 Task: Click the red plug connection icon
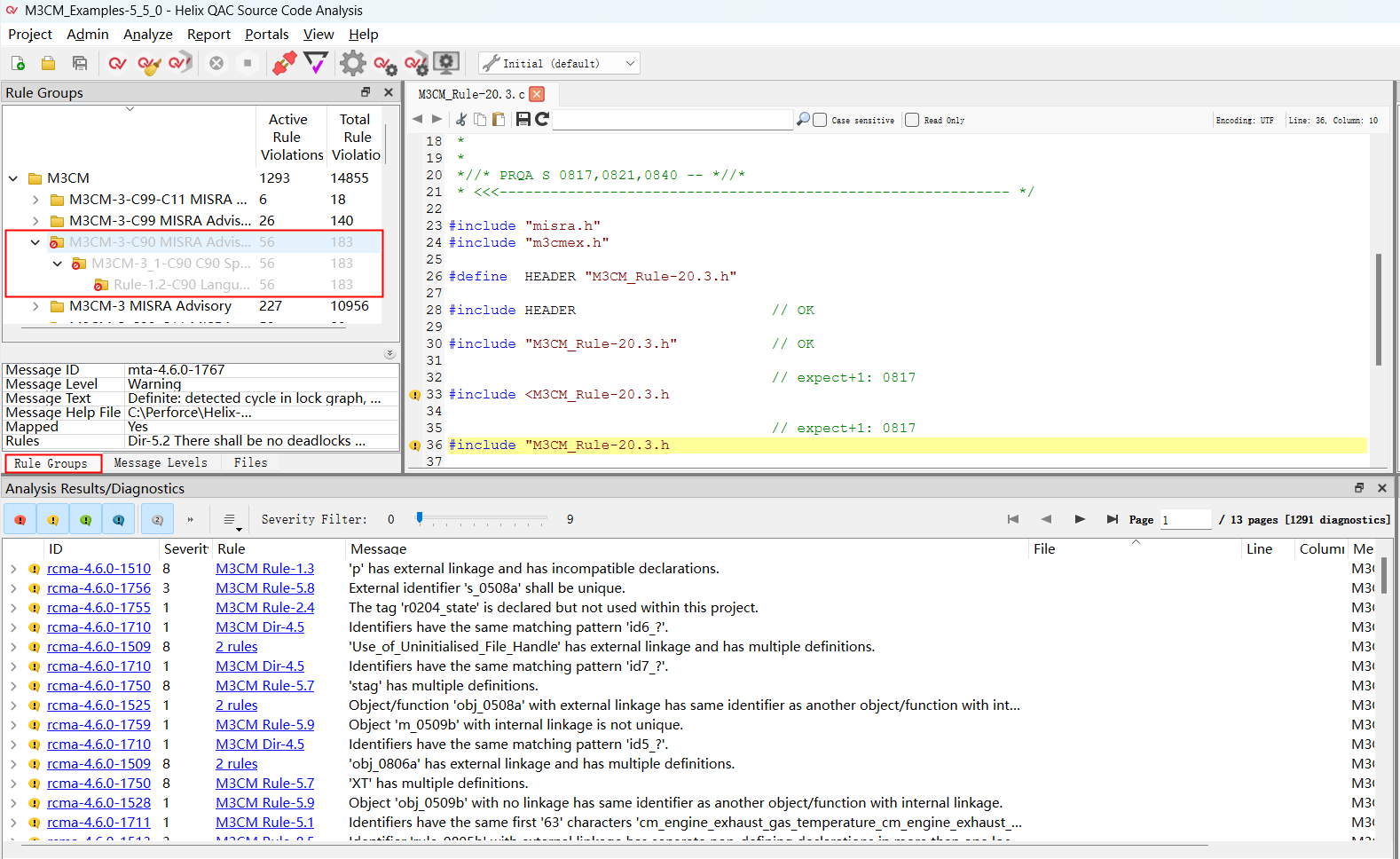284,64
